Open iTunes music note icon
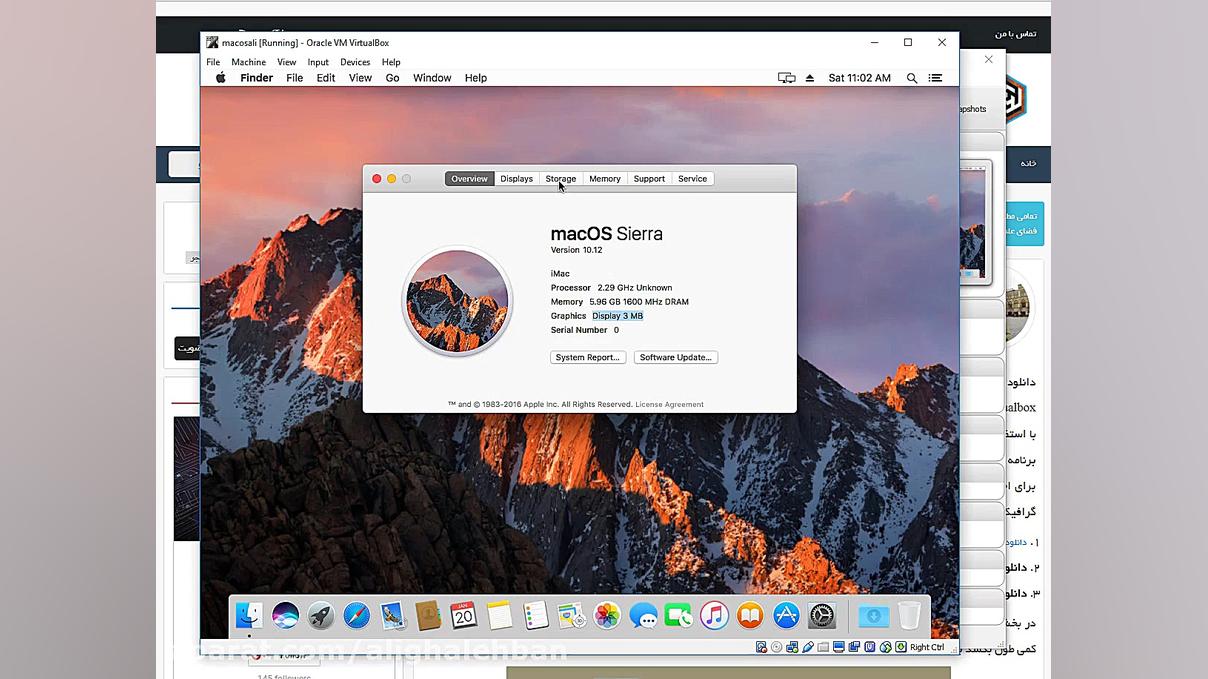 point(714,615)
